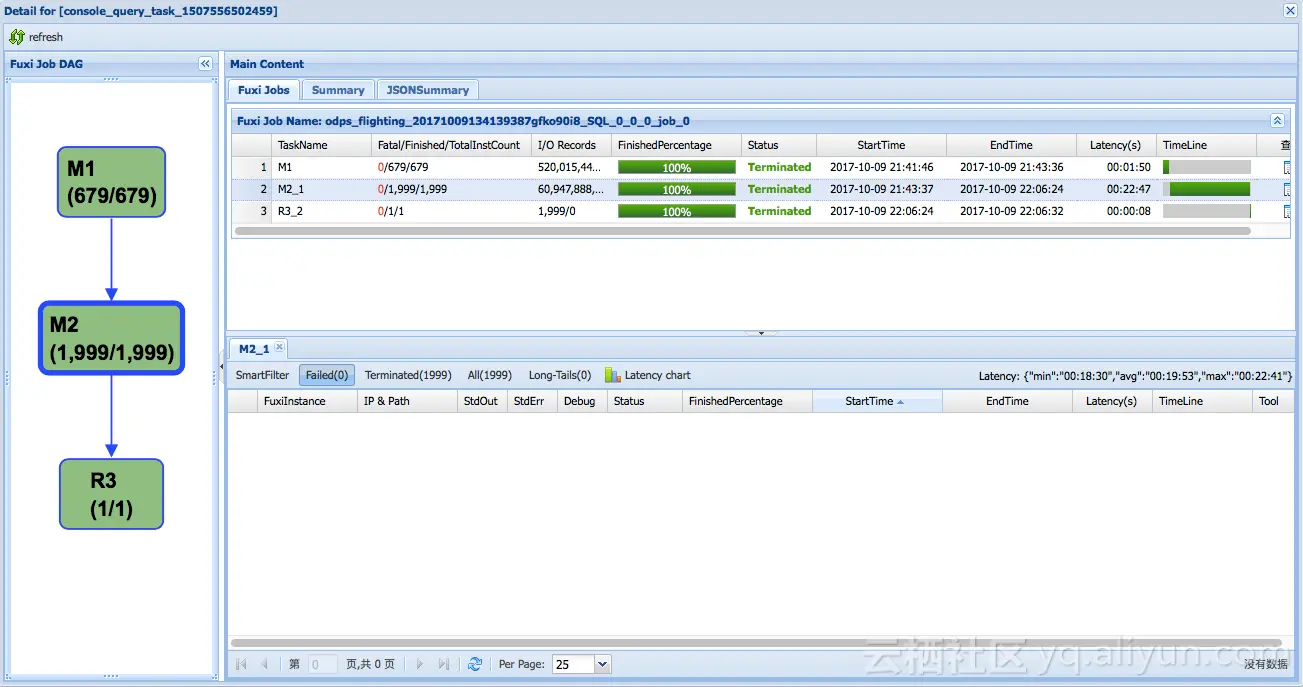
Task: Sort jobs table by Status header
Action: [x=779, y=145]
